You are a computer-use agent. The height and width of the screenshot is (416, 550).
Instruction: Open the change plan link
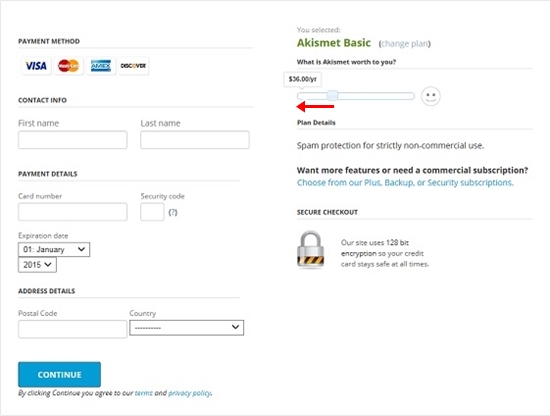point(405,43)
